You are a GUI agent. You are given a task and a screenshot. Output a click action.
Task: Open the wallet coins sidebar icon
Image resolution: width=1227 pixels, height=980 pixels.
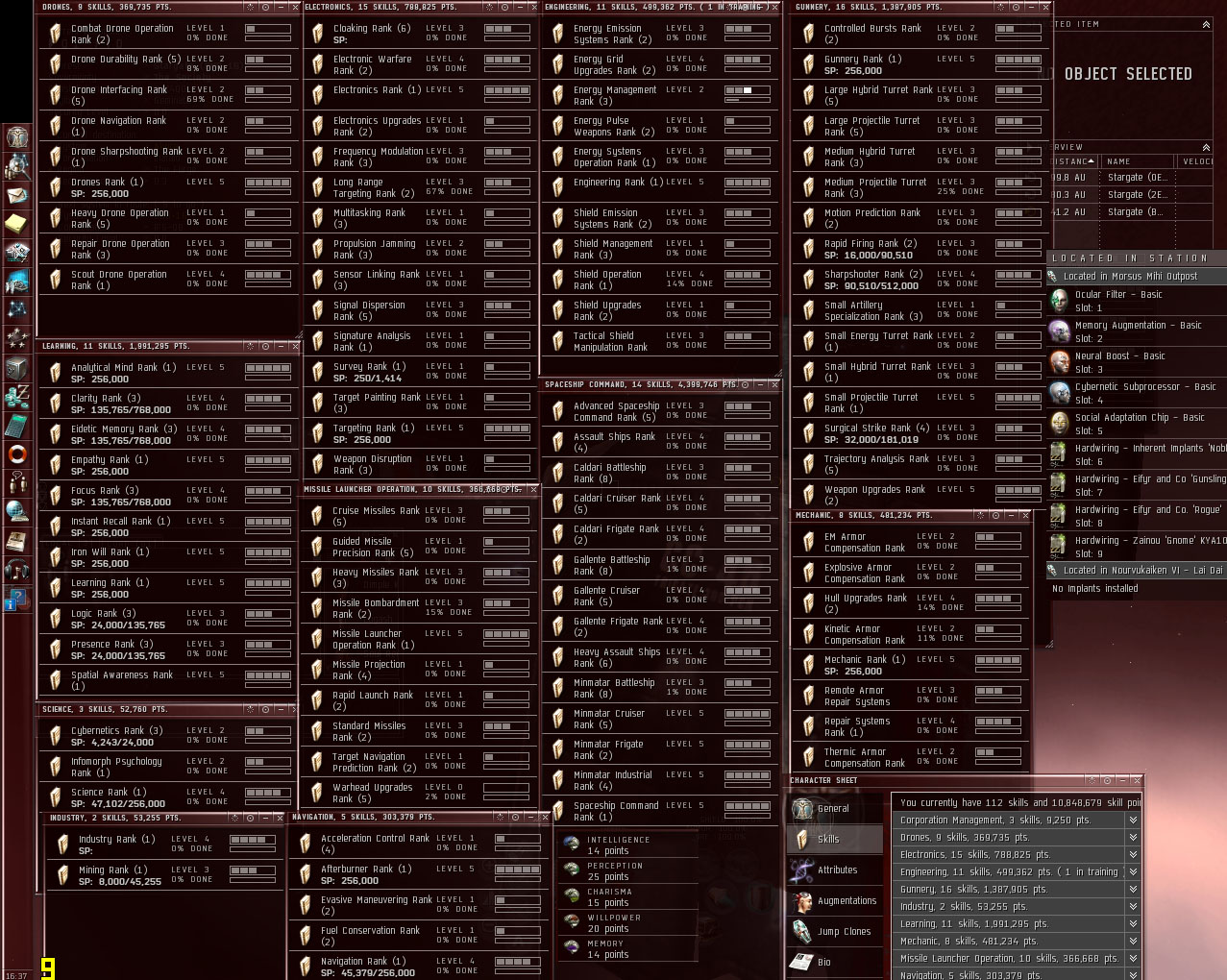pos(17,396)
